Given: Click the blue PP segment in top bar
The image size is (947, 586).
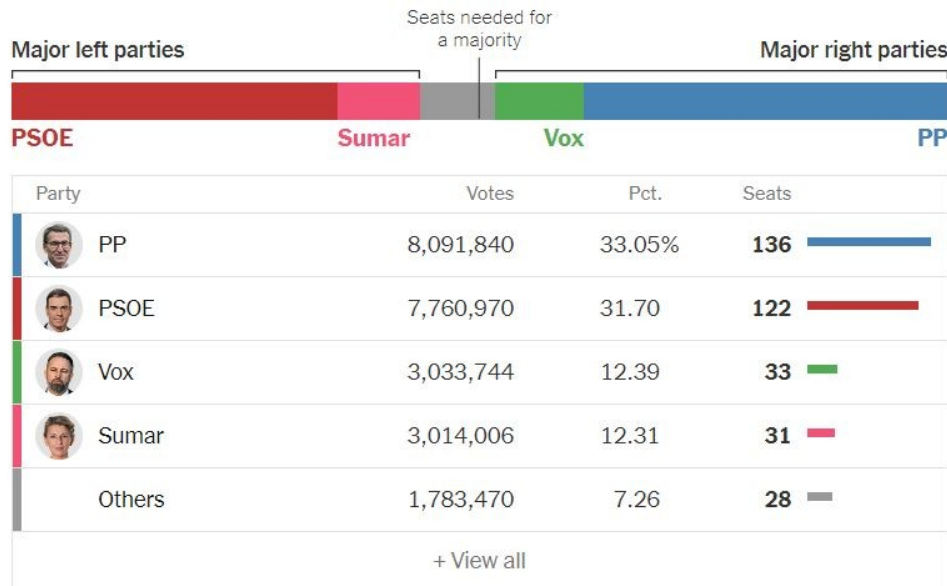Looking at the screenshot, I should (x=765, y=101).
